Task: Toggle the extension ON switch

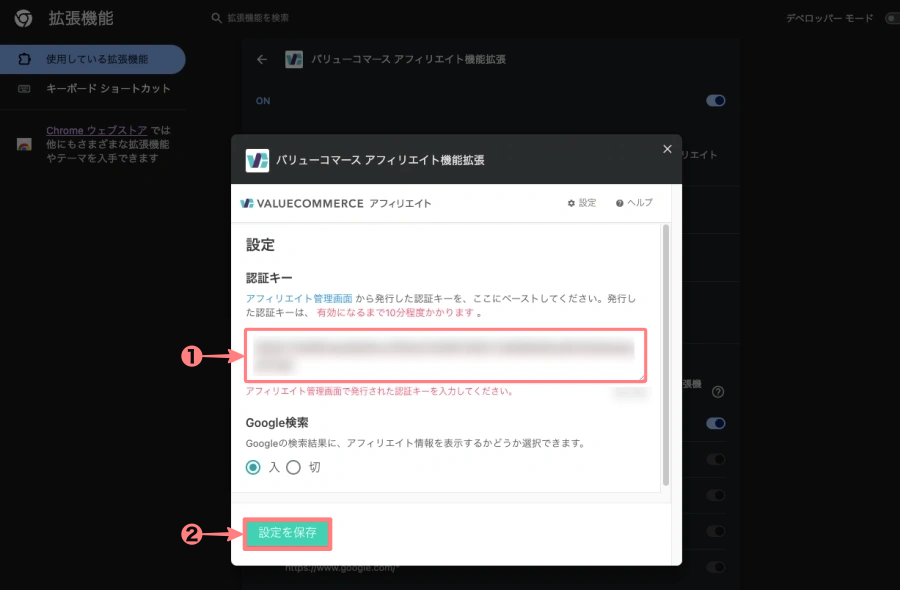Action: pos(716,101)
